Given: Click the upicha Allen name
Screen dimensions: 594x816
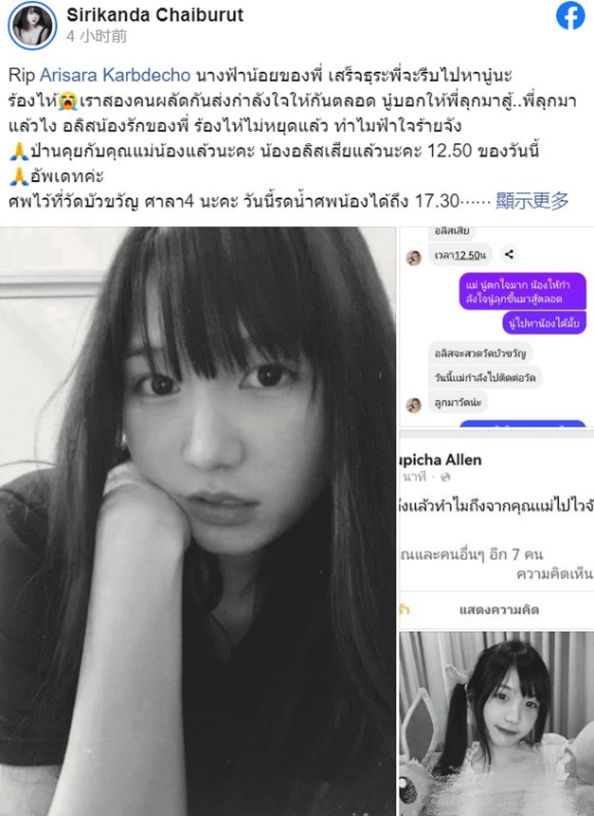Looking at the screenshot, I should [440, 460].
